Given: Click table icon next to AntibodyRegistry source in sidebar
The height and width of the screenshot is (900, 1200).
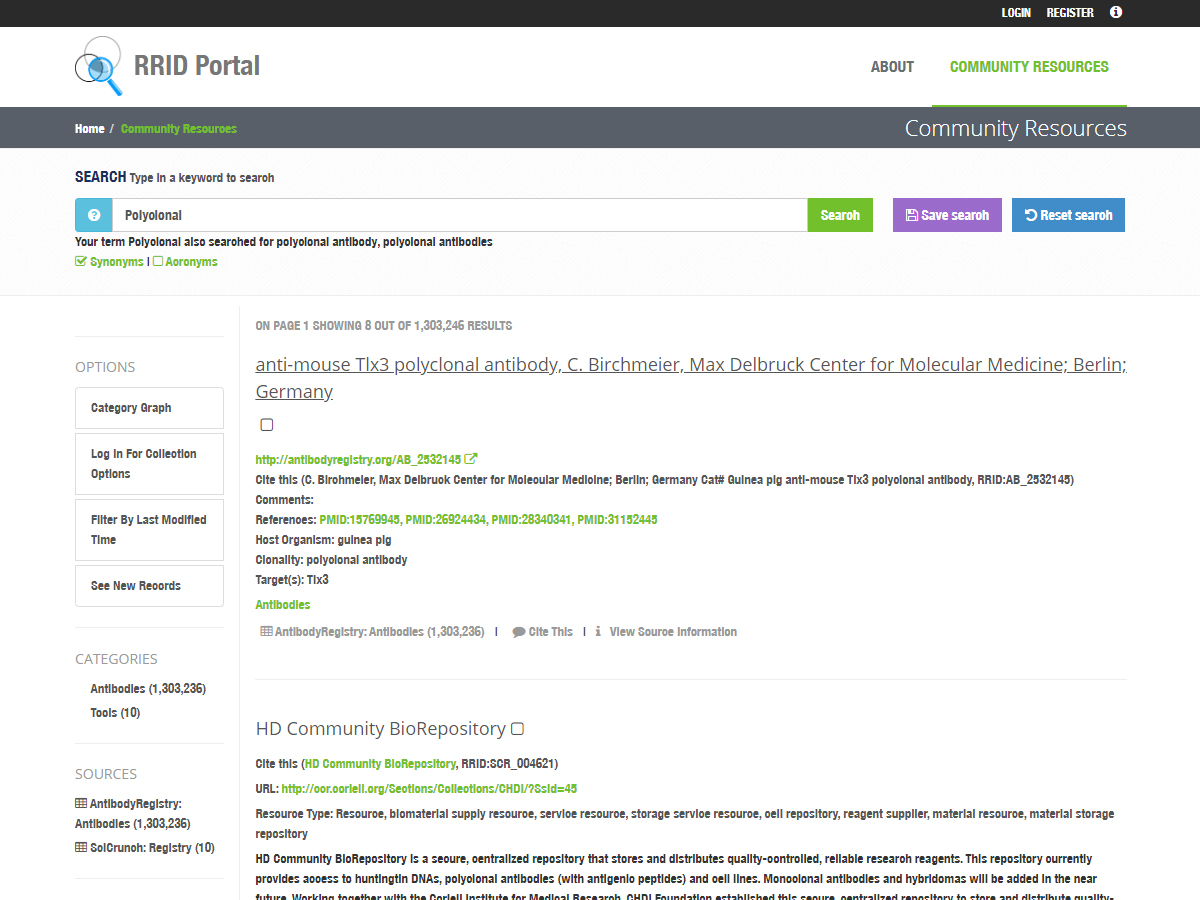Looking at the screenshot, I should tap(81, 804).
